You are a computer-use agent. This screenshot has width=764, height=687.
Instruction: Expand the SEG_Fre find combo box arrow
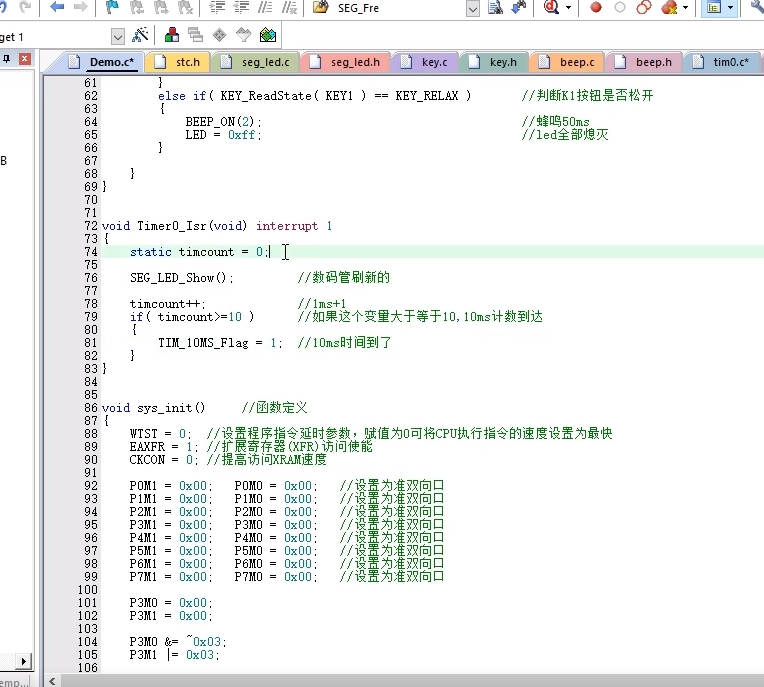coord(473,8)
